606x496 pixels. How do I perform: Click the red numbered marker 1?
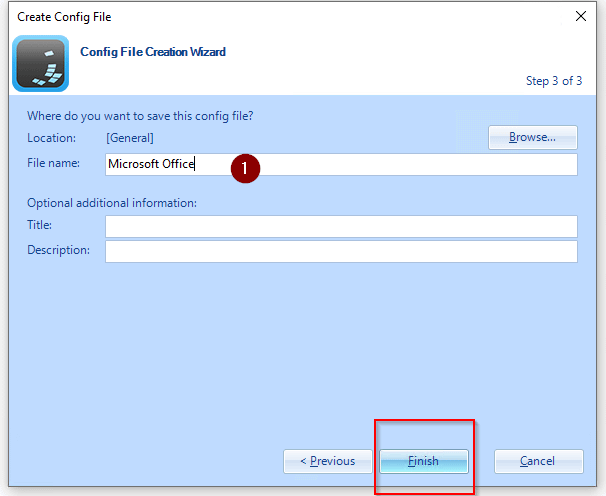point(245,168)
